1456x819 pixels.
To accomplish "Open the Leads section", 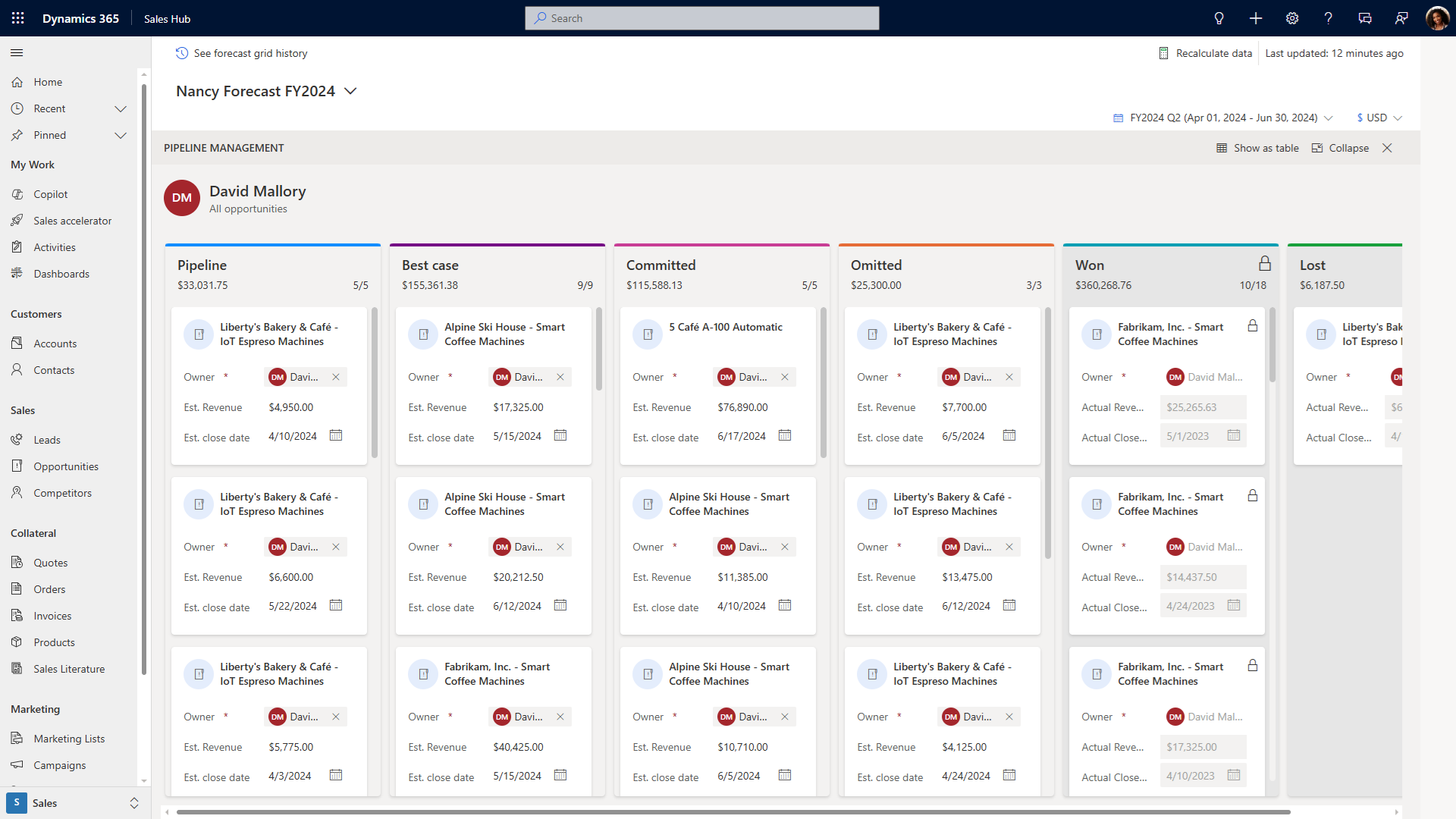I will 47,439.
